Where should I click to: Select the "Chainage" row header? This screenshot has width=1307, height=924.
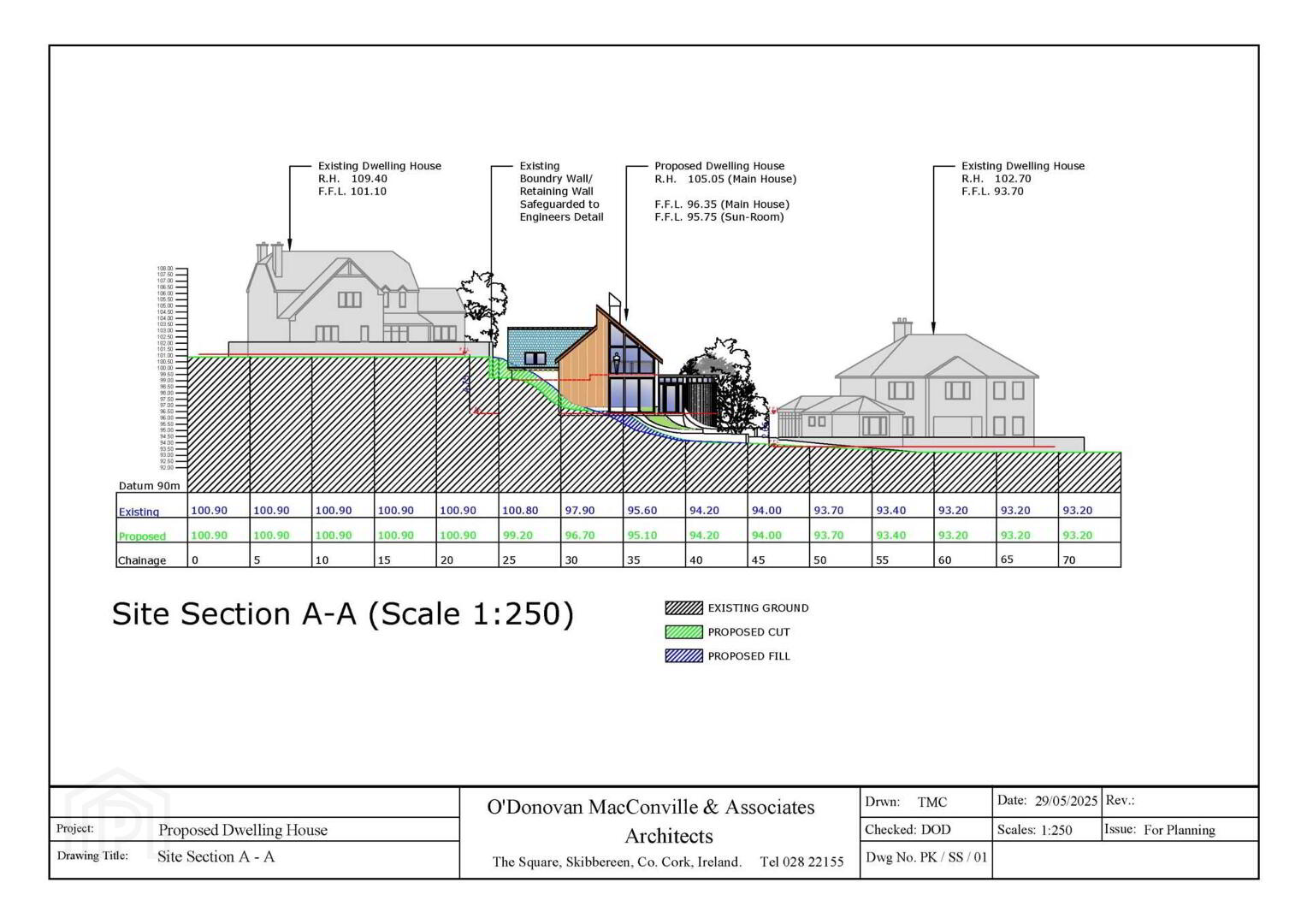tap(142, 560)
